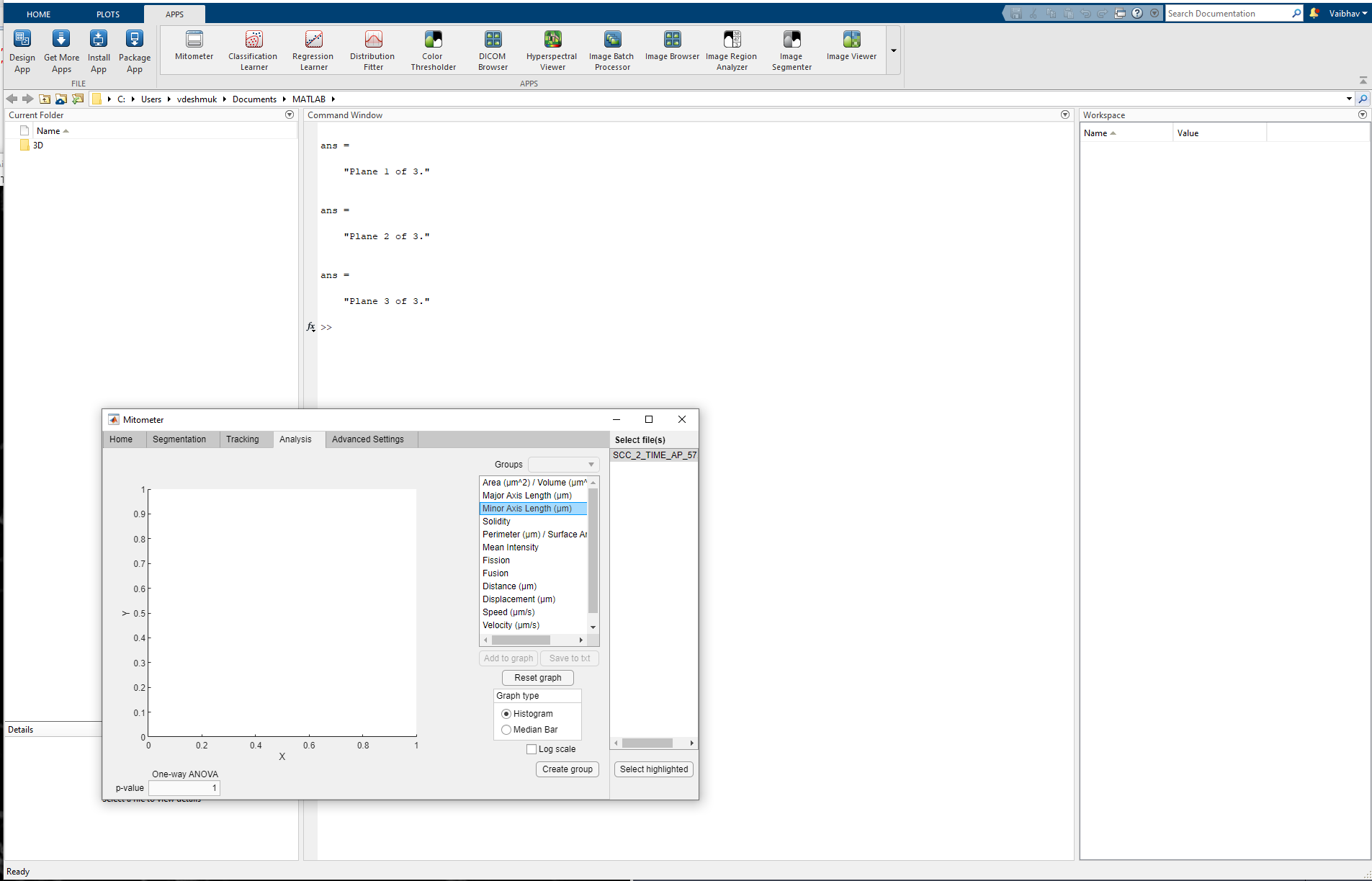Open the PLOTS ribbon tab
1372x881 pixels.
(x=107, y=14)
